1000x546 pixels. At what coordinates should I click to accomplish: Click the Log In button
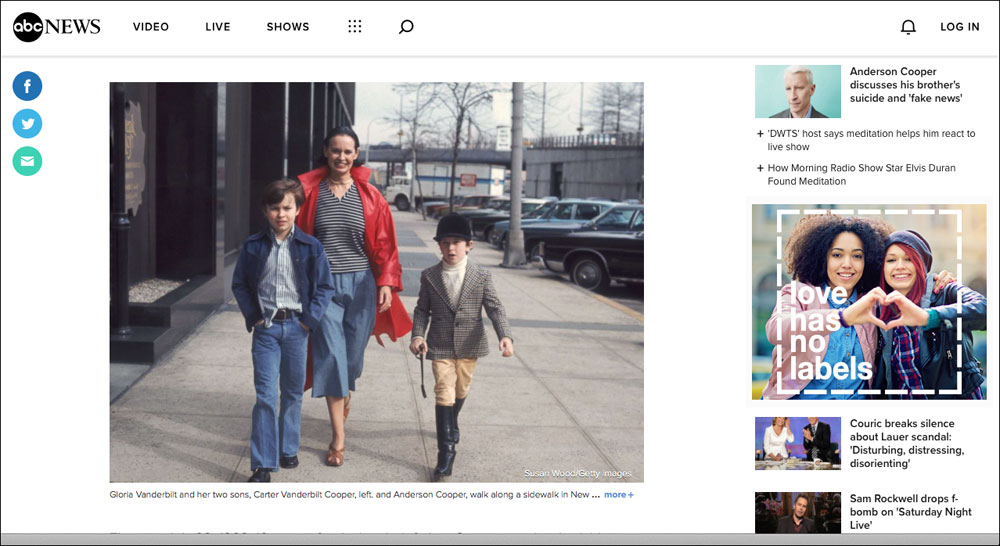point(959,27)
